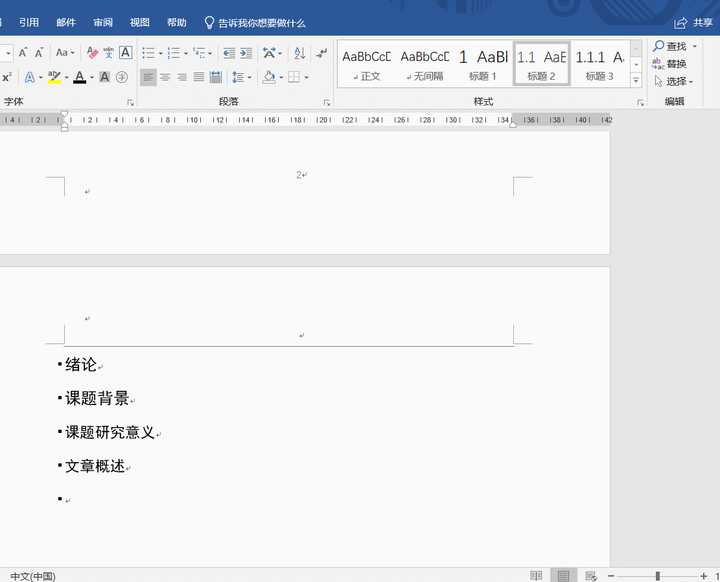The image size is (720, 582).
Task: Insert an enclosed character
Action: [122, 77]
